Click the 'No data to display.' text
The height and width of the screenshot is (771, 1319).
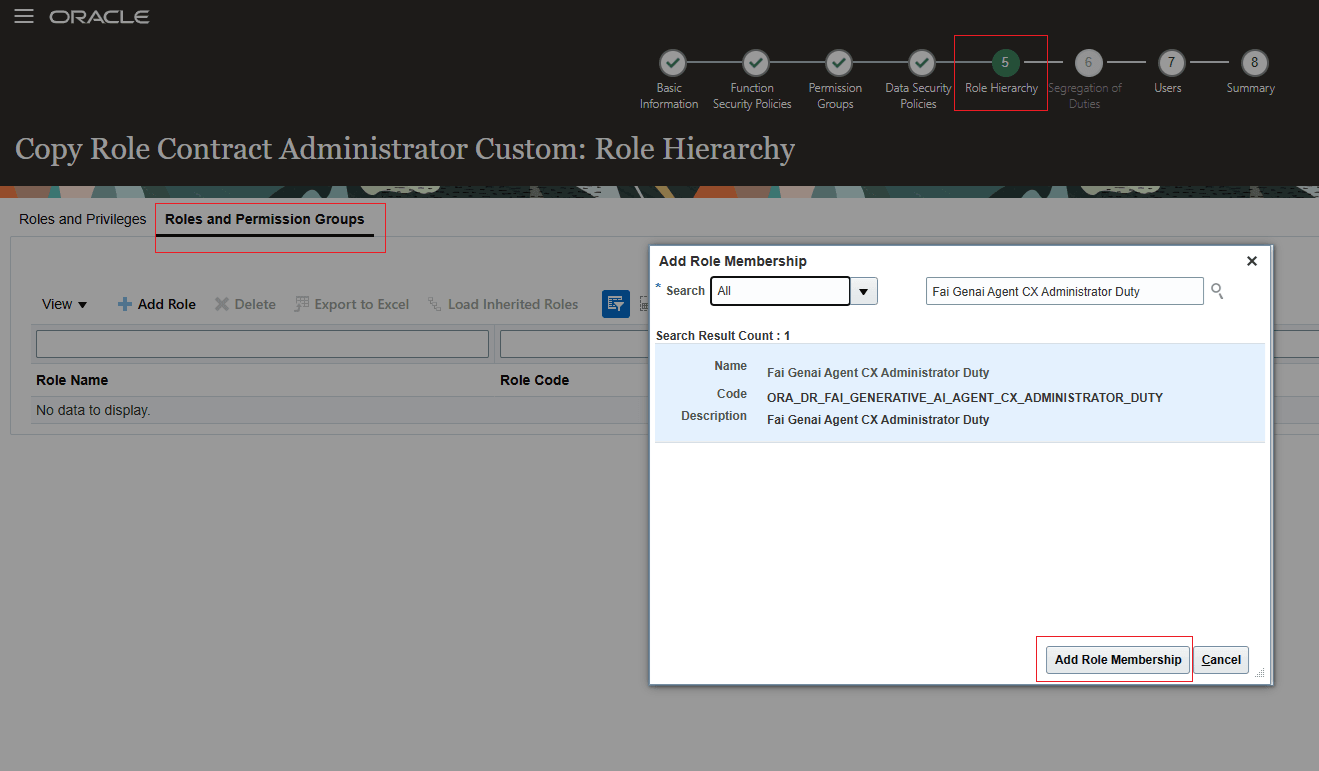pos(93,410)
